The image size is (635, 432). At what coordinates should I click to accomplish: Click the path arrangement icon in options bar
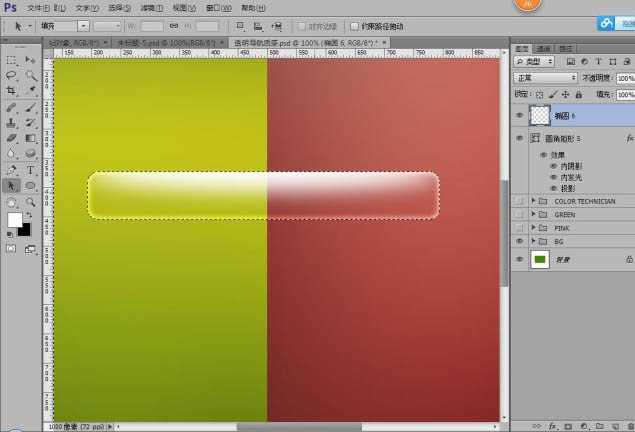(x=277, y=27)
